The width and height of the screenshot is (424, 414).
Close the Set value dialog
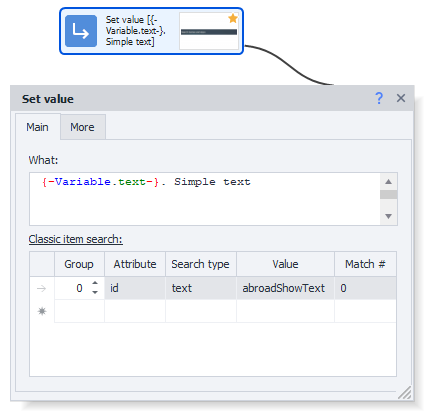coord(401,98)
